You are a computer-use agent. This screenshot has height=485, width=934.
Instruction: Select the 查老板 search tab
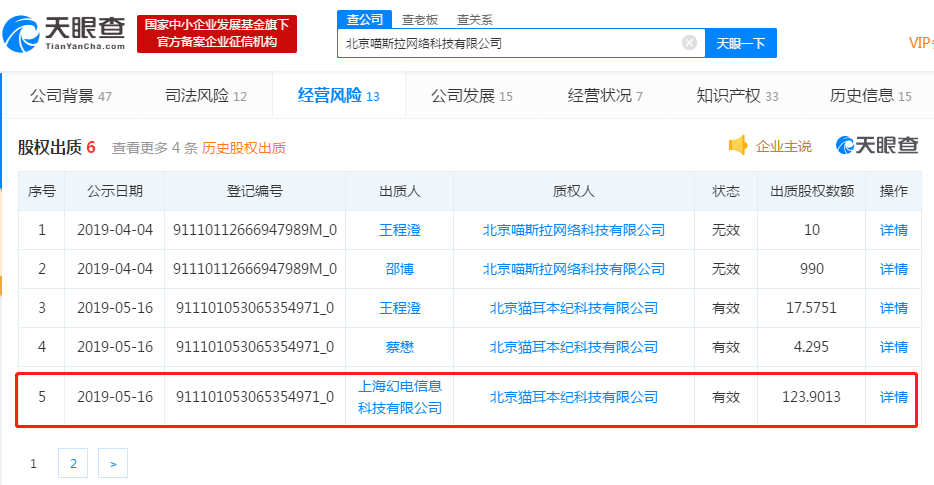419,20
